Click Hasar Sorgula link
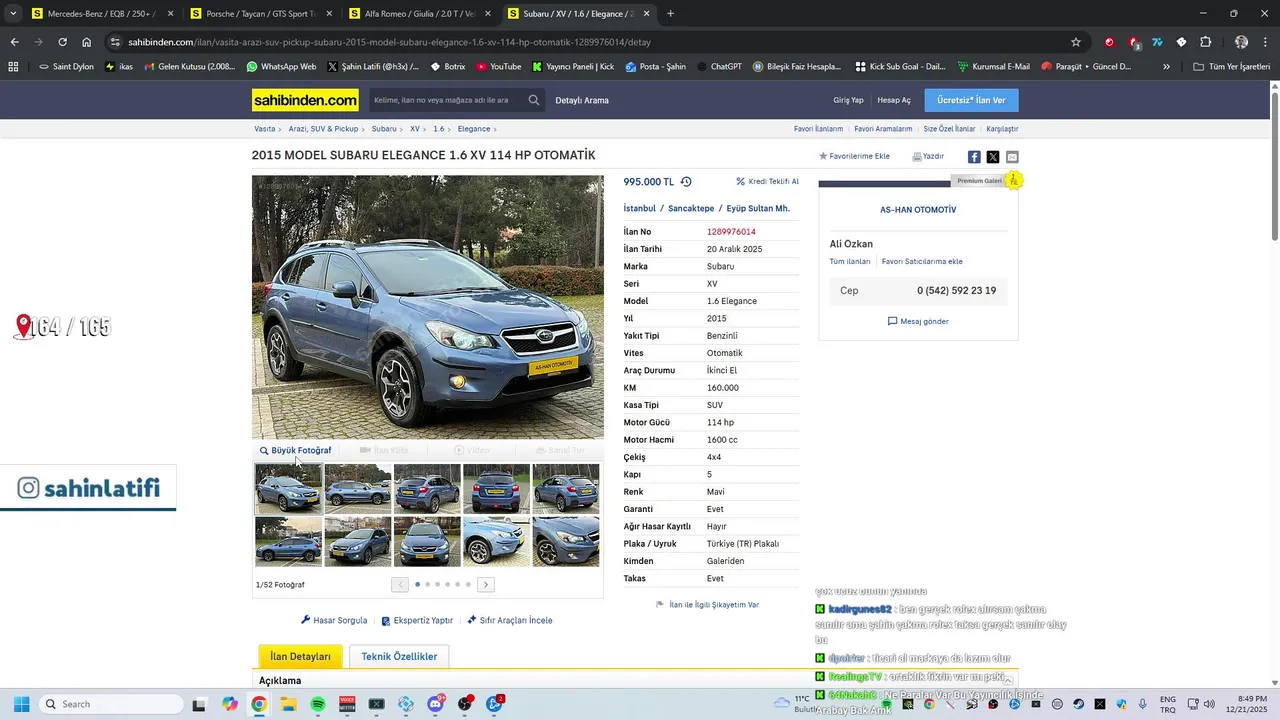1280x720 pixels. point(334,620)
